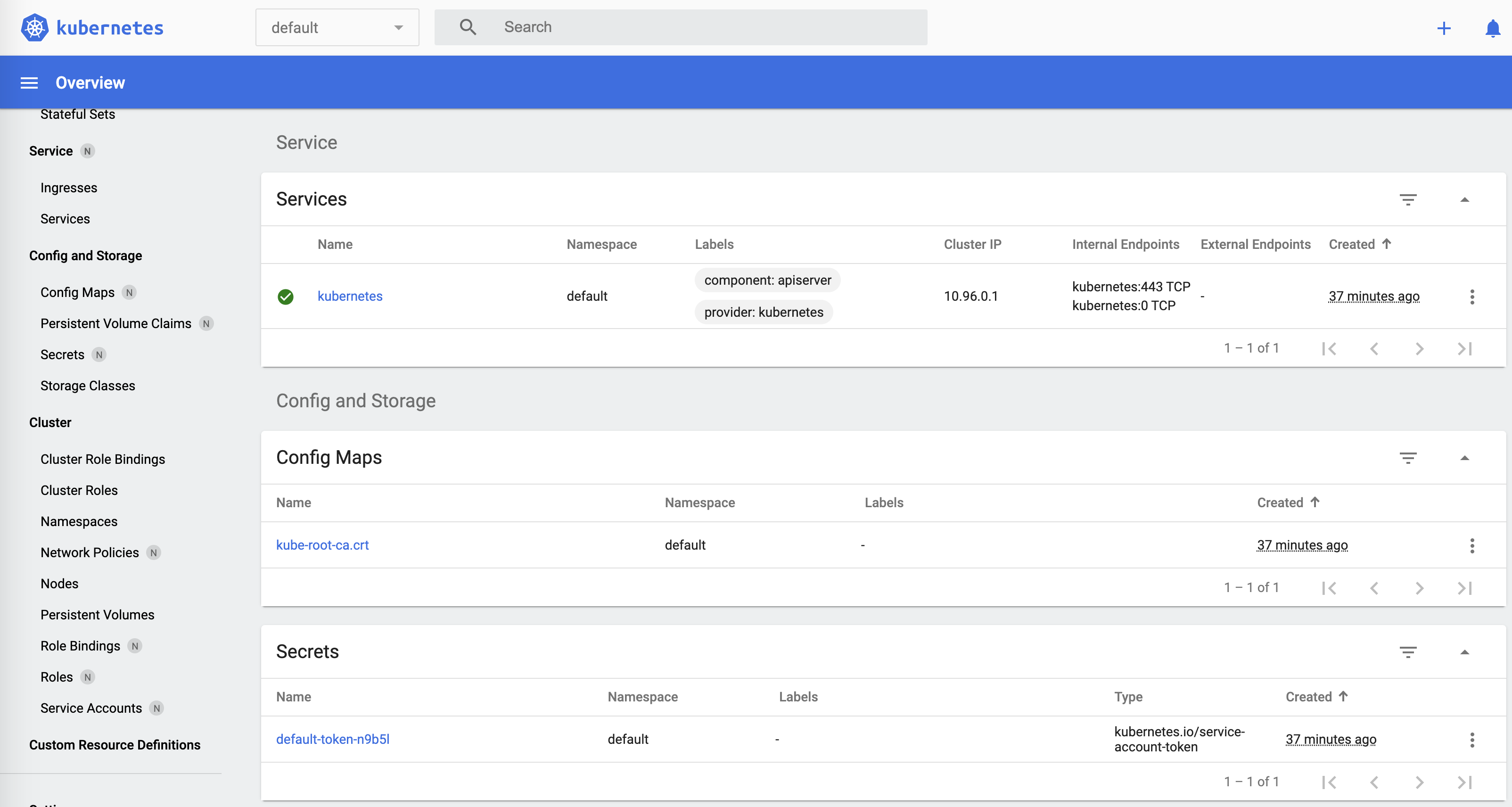
Task: Click the Kubernetes helm logo icon
Action: pyautogui.click(x=34, y=28)
